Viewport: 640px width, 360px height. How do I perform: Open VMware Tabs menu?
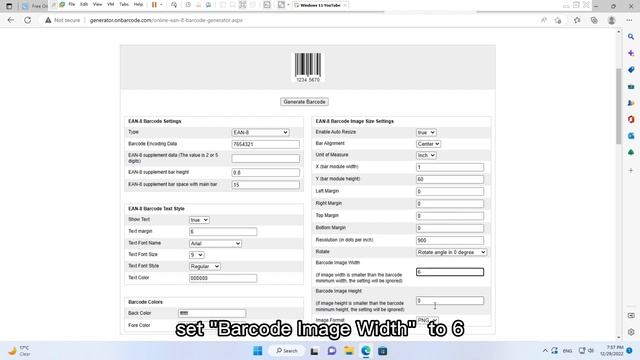pos(124,4)
